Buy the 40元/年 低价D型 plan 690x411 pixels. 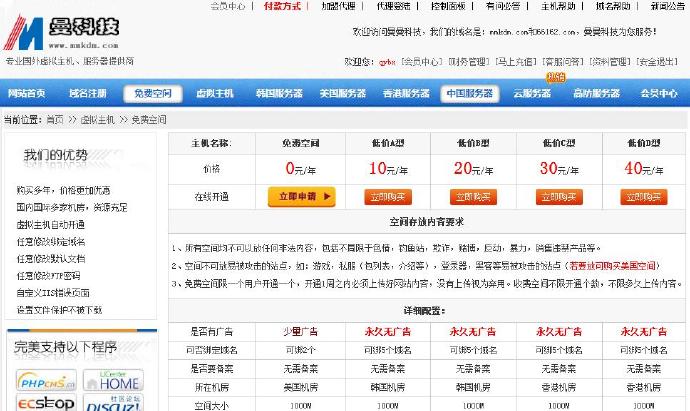(x=642, y=197)
